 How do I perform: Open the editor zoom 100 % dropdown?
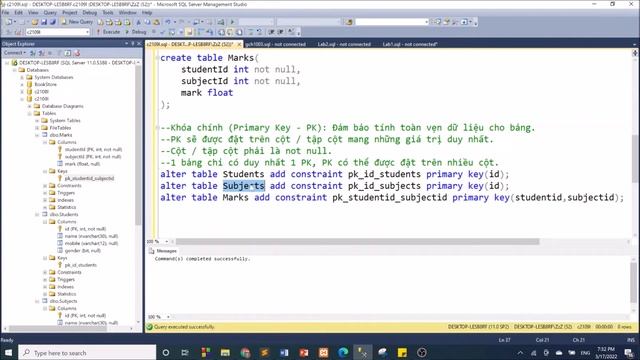pyautogui.click(x=167, y=242)
